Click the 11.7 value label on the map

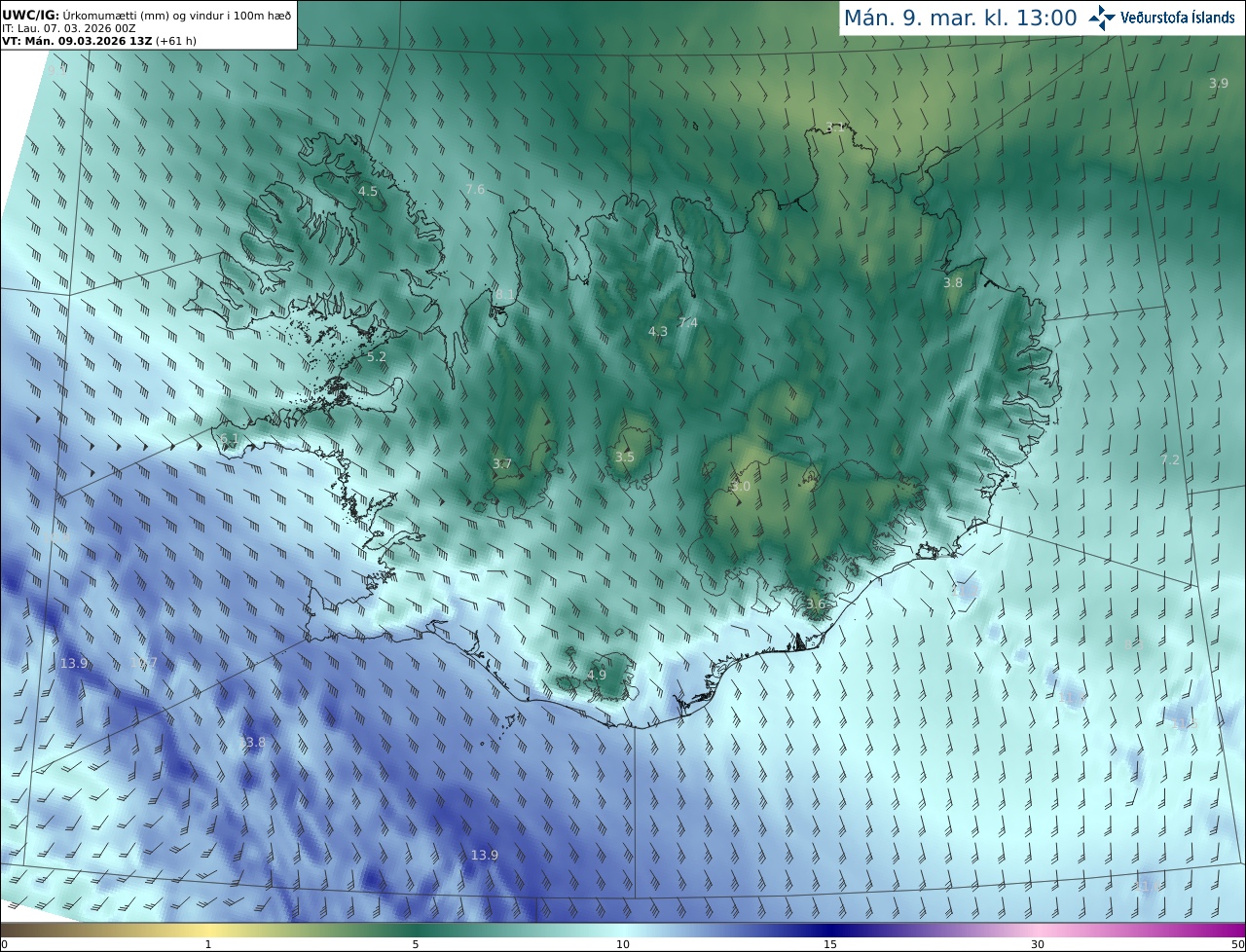pos(144,663)
